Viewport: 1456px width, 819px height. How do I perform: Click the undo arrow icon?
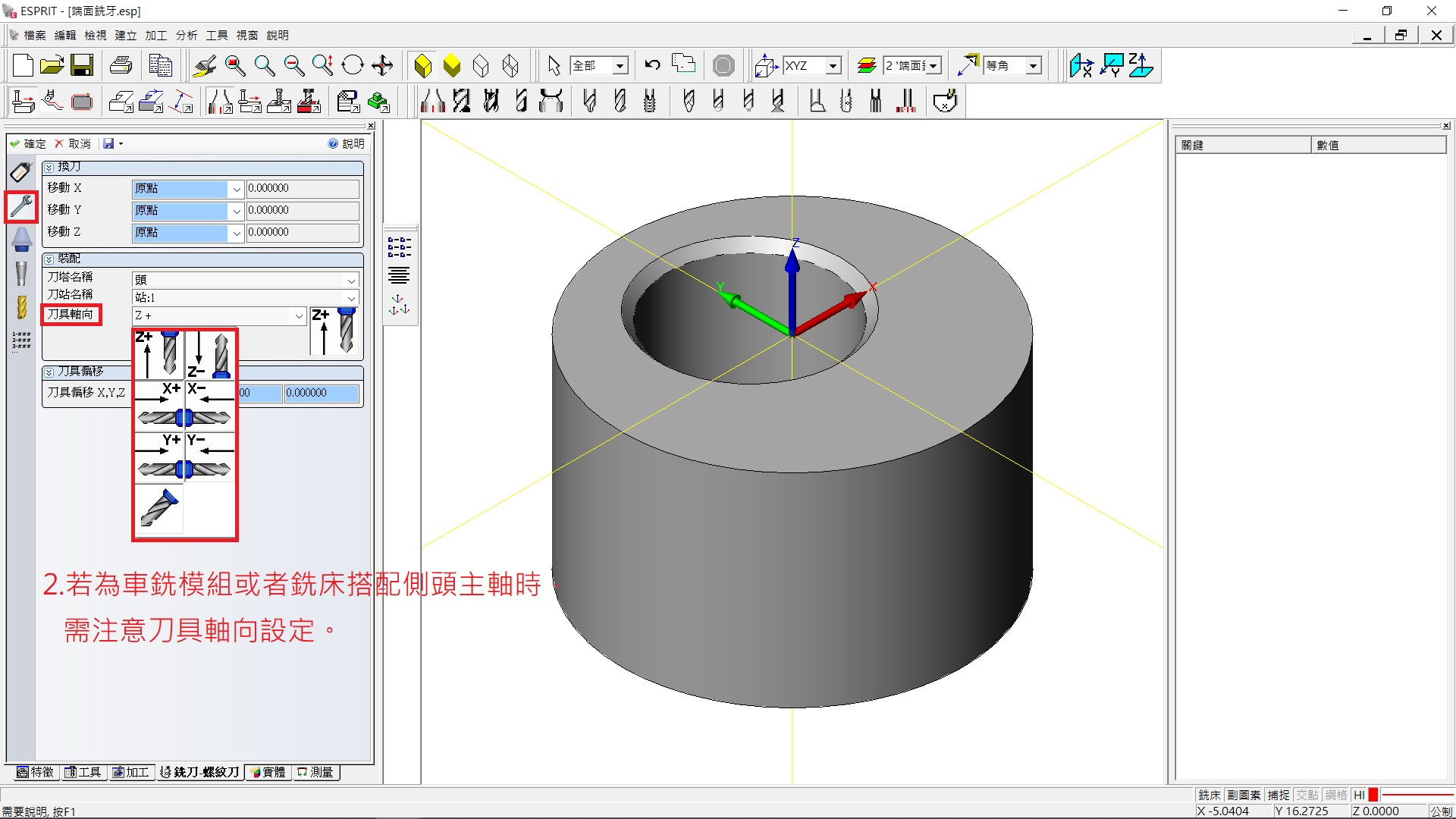click(652, 65)
